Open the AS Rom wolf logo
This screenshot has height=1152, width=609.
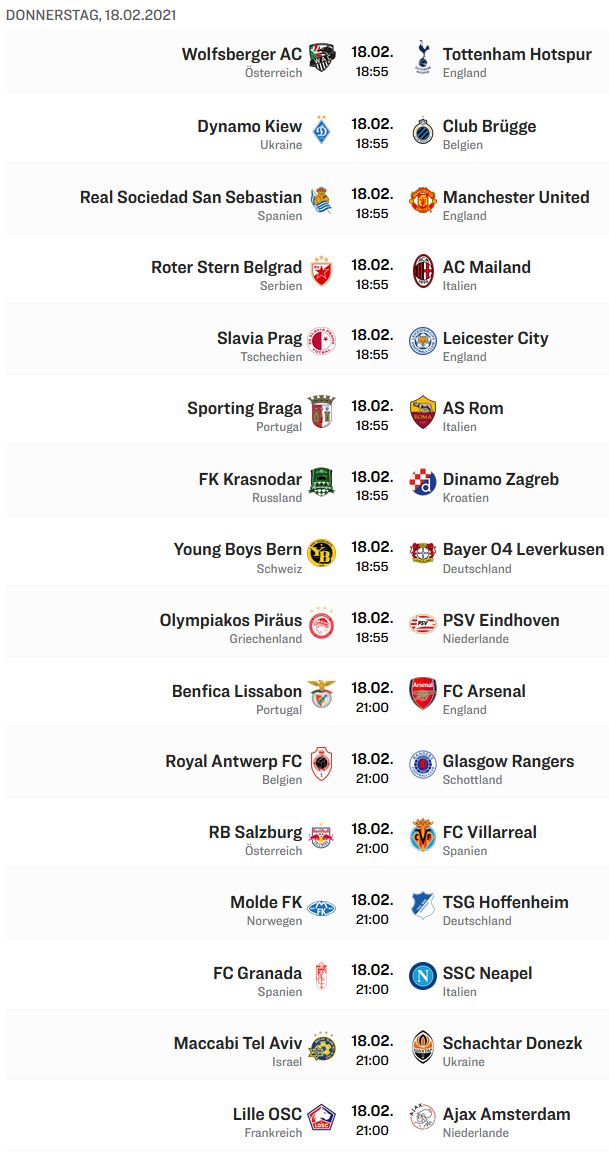tap(422, 411)
